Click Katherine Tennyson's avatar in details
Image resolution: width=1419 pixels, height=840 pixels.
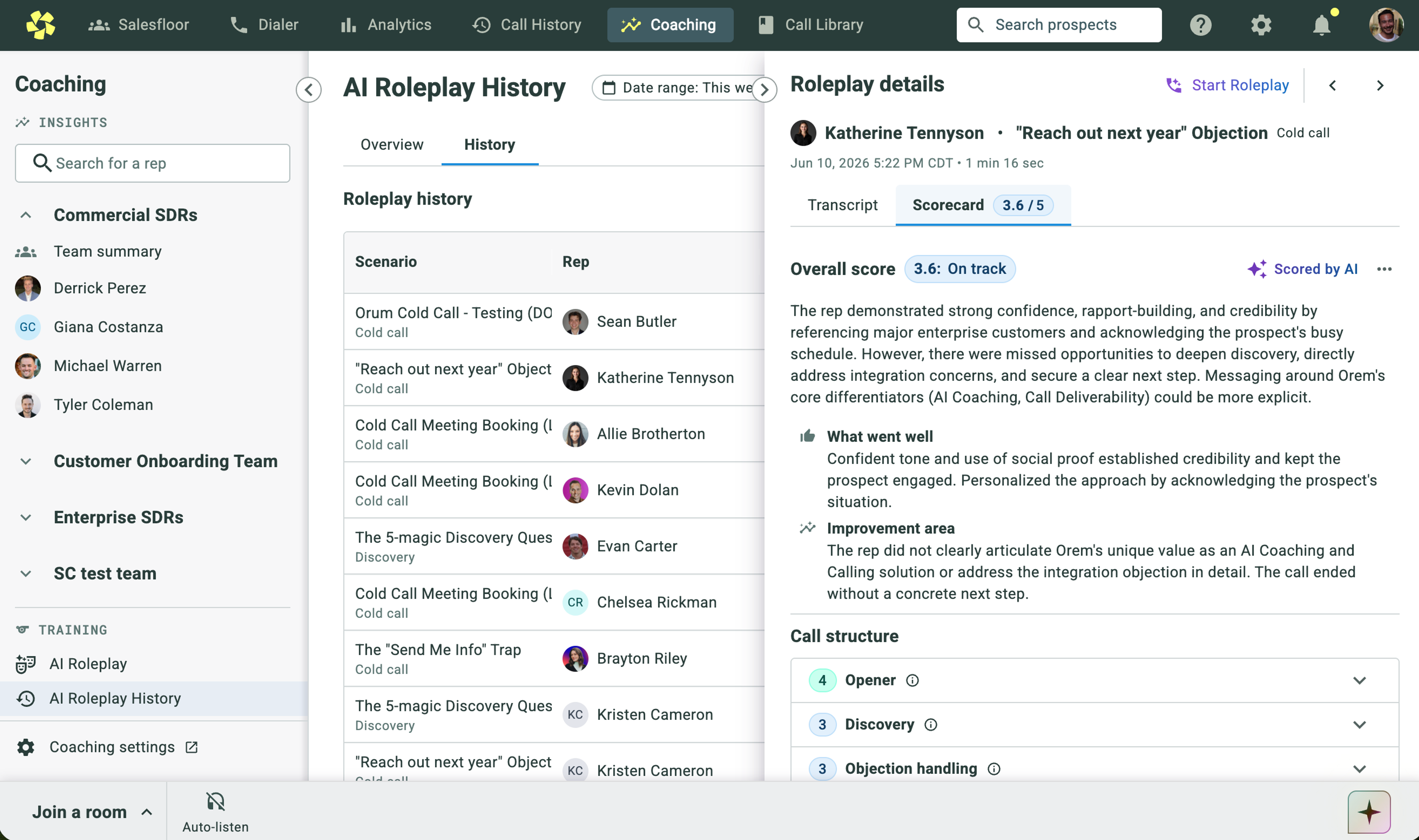803,133
